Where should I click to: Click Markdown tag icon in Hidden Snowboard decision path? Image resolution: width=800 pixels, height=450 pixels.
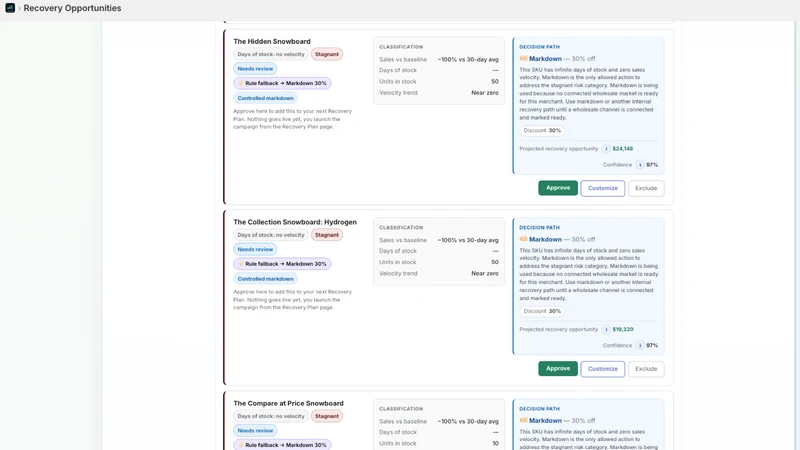(x=523, y=59)
